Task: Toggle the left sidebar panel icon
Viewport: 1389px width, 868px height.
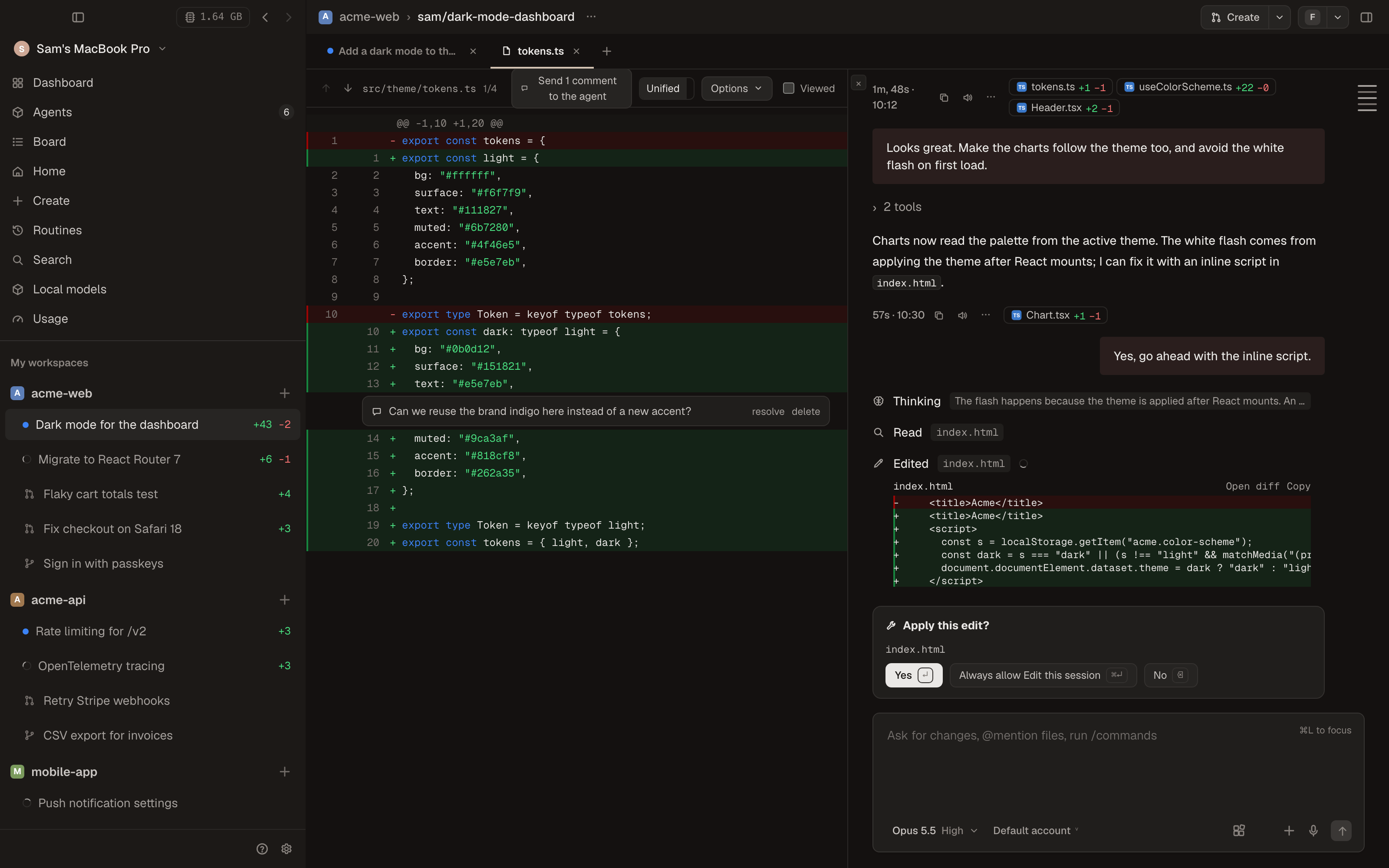Action: point(78,17)
